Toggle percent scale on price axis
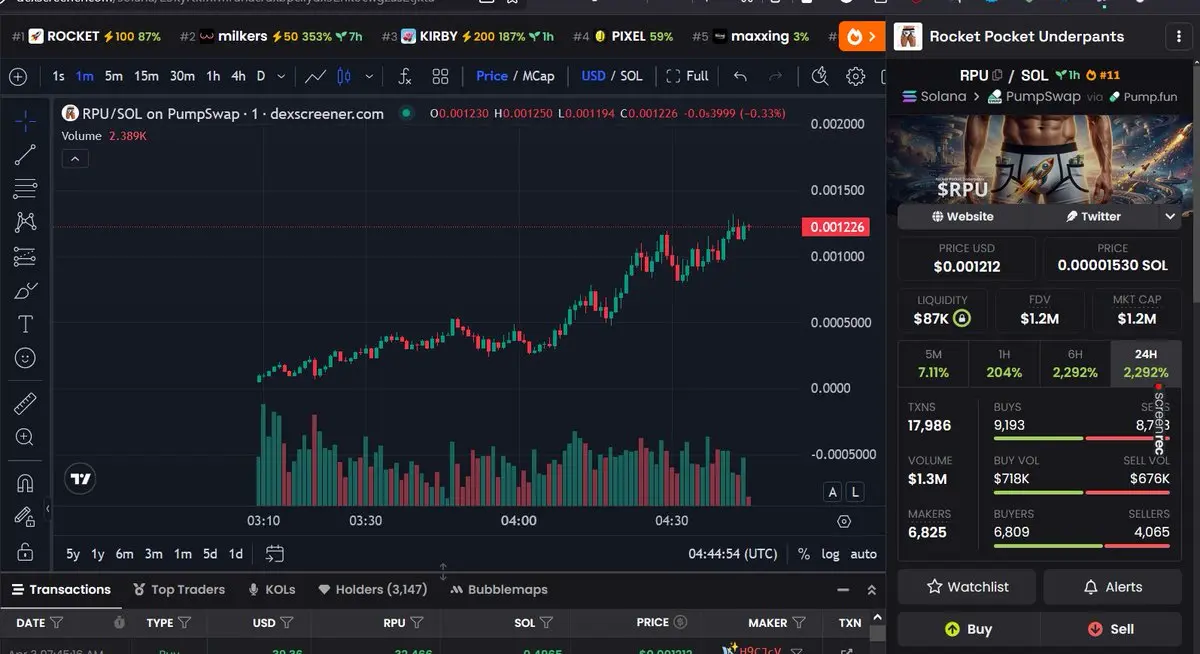This screenshot has width=1200, height=654. tap(804, 553)
